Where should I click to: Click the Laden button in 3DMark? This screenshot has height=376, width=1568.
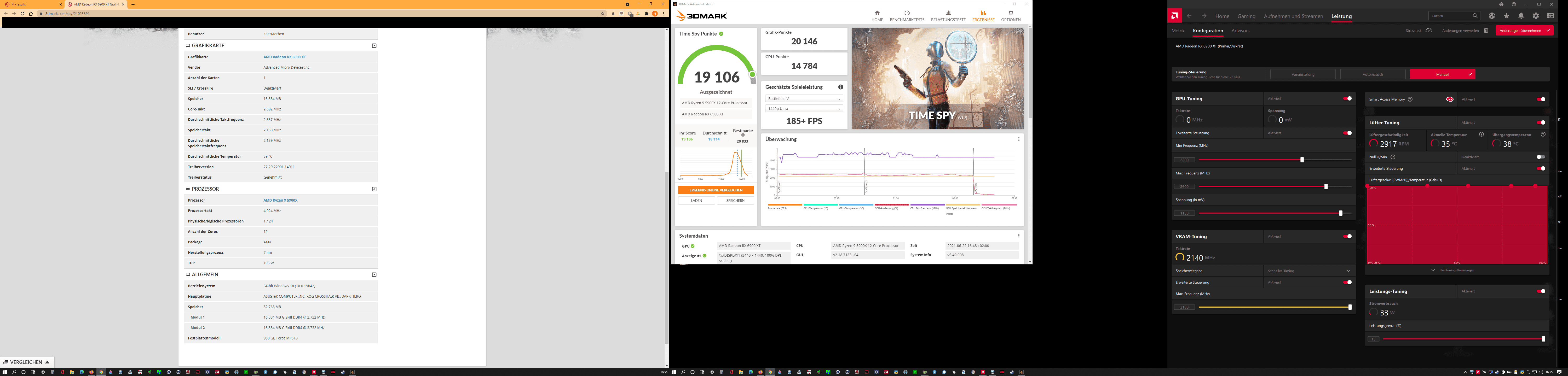click(696, 200)
